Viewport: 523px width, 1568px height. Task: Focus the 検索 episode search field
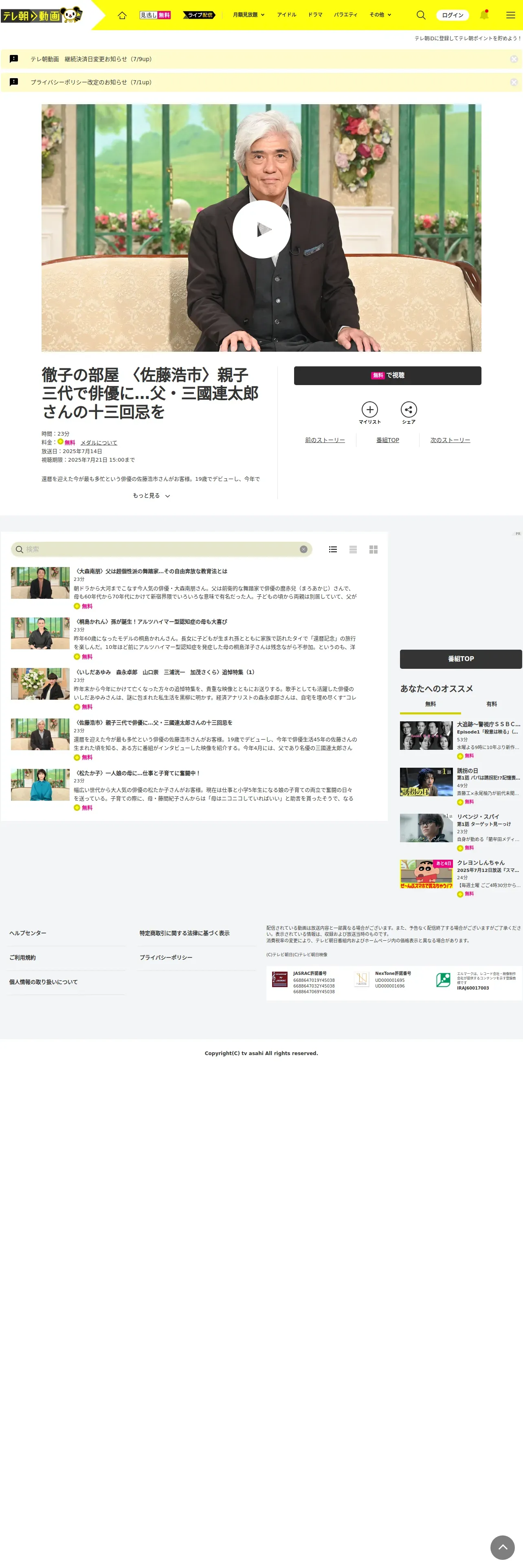pos(161,549)
